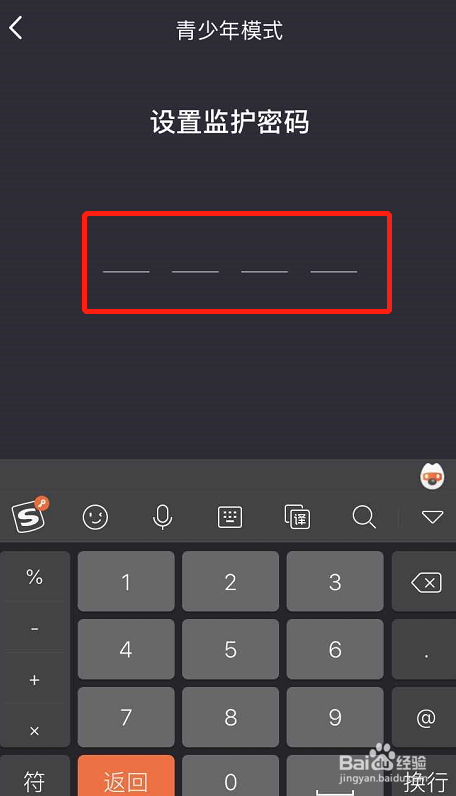The image size is (456, 796).
Task: Tap the back arrow beside 青少年模式
Action: (x=16, y=28)
